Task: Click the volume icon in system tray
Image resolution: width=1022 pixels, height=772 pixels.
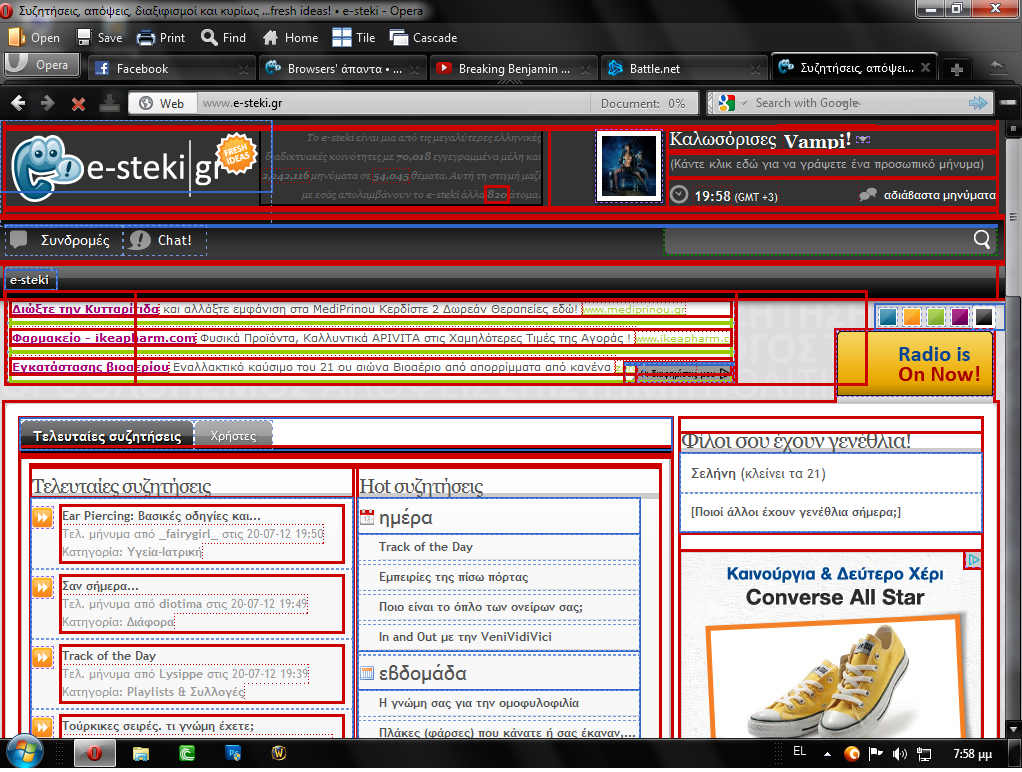Action: 899,754
